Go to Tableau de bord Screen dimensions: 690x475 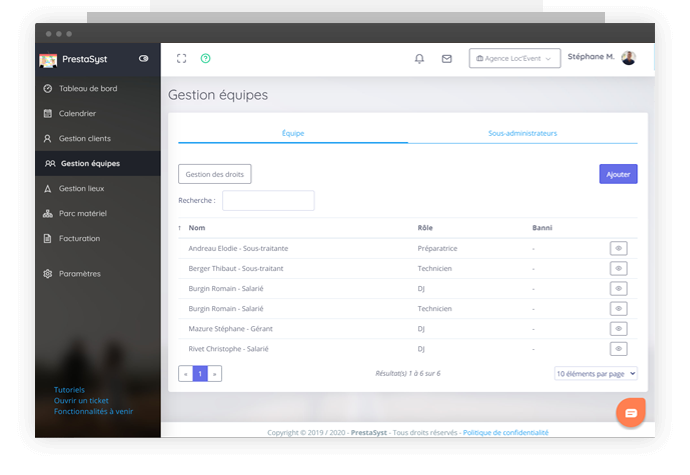(88, 88)
